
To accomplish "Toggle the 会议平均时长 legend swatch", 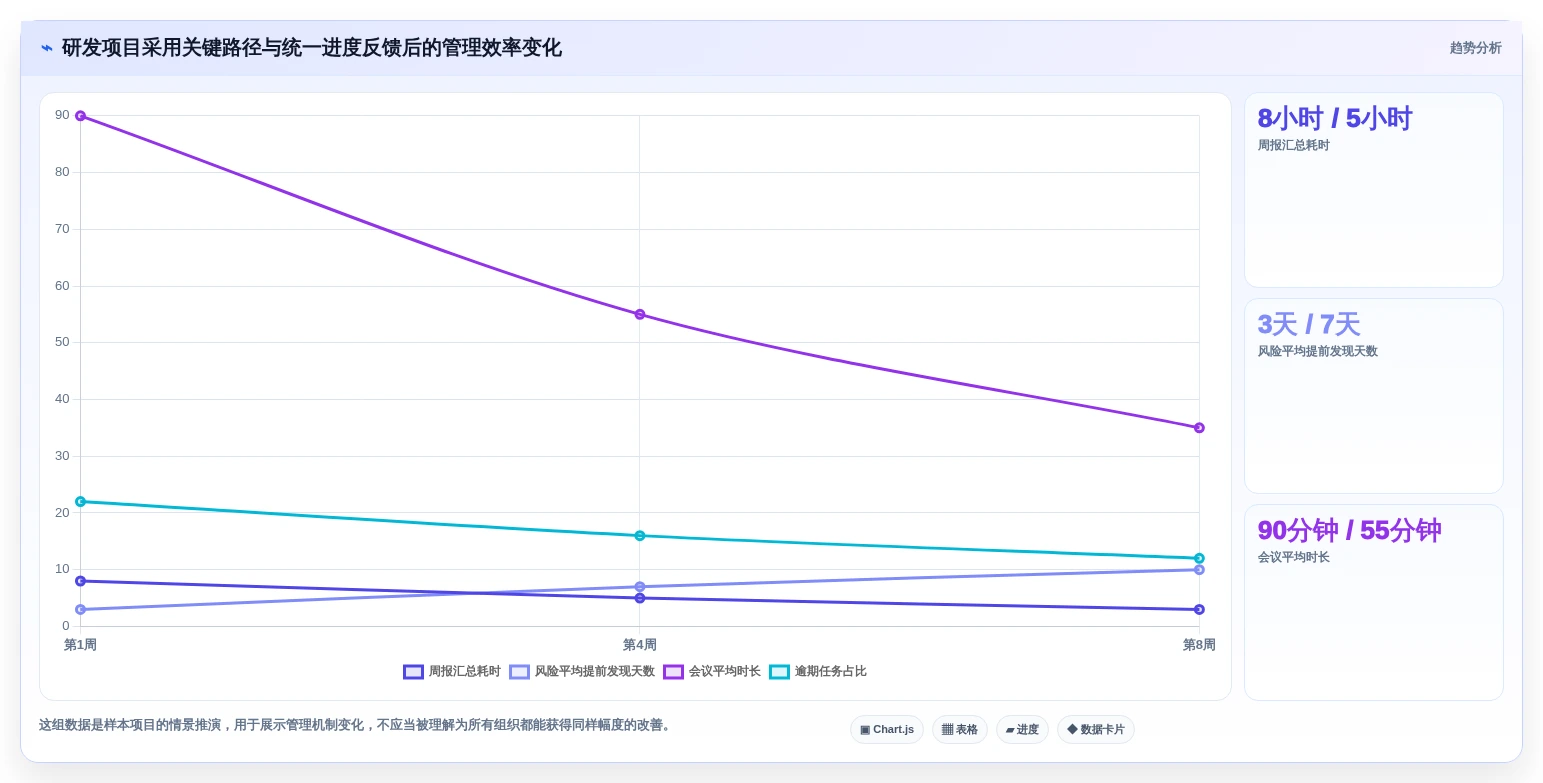I will pos(674,672).
